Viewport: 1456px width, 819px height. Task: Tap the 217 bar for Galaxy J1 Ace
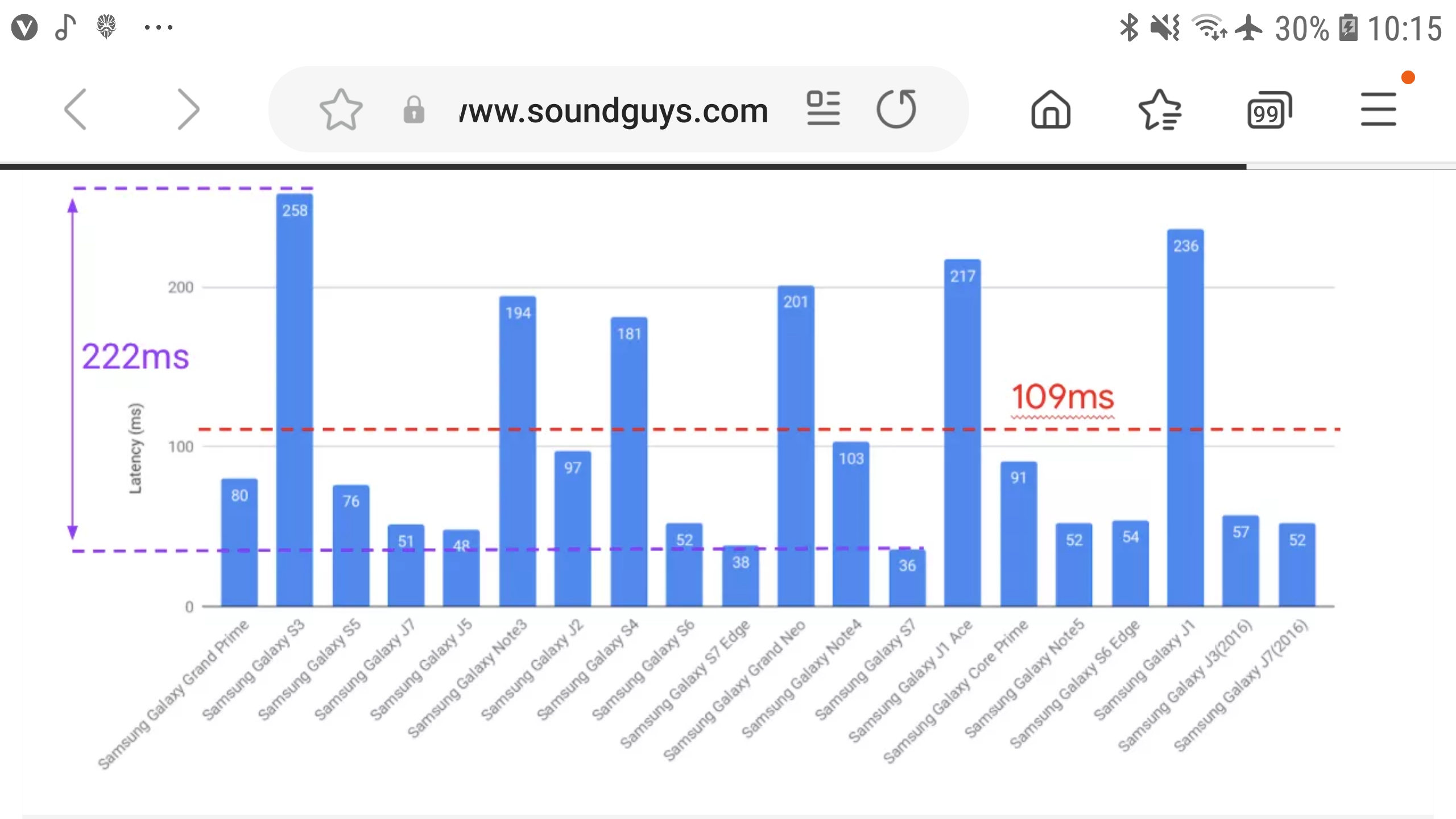962,433
